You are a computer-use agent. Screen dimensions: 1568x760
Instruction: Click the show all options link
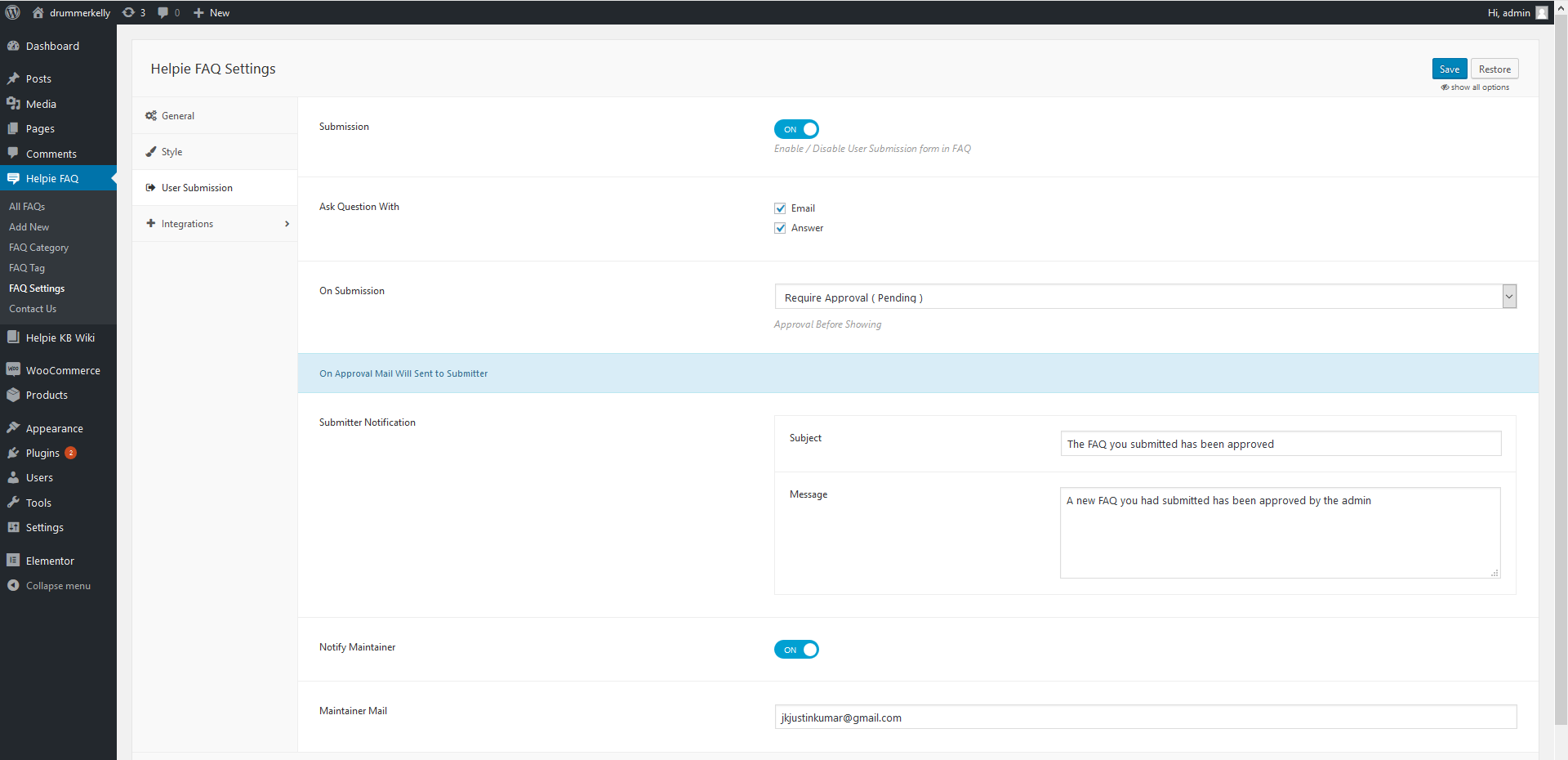[1479, 87]
